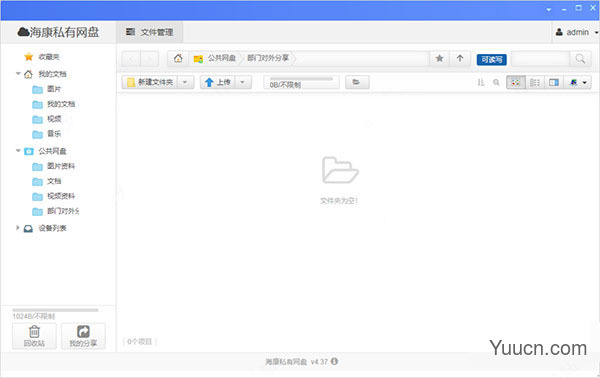Select the 部门对外分享 folder in the tree
The width and height of the screenshot is (600, 378).
(63, 211)
